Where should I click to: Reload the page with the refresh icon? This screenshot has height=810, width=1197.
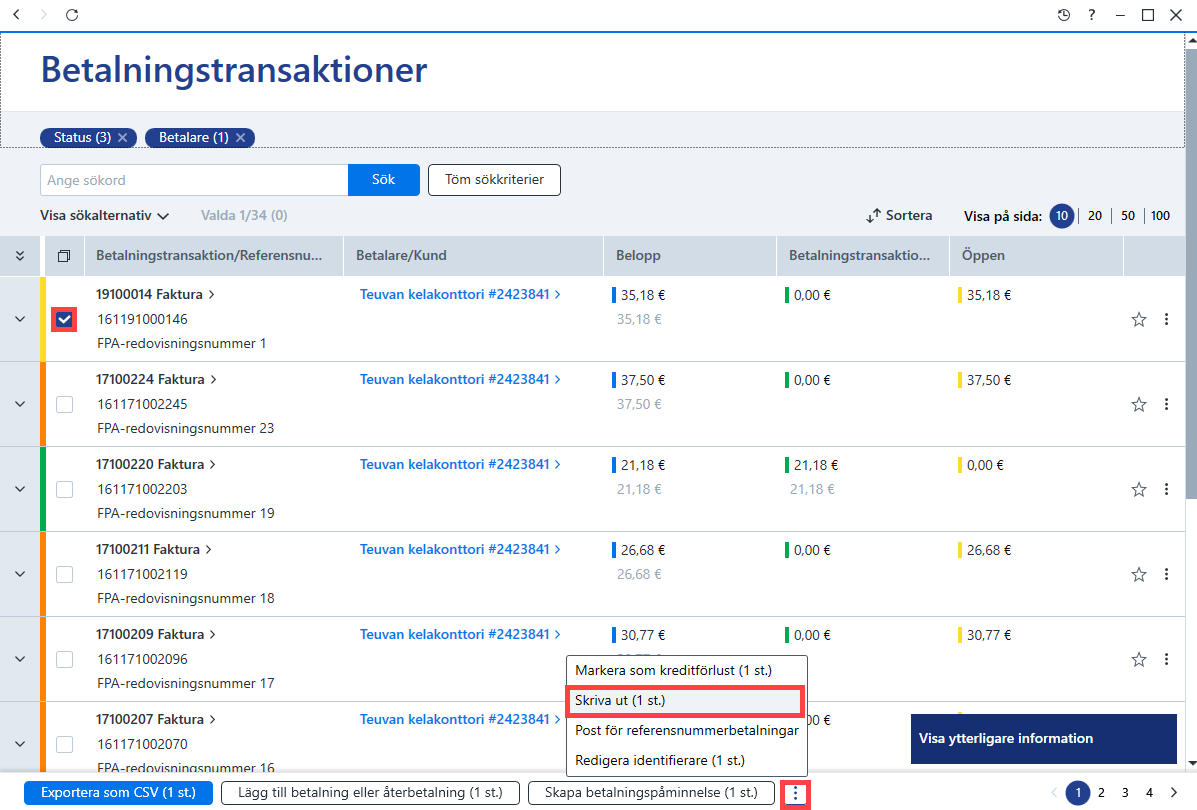[x=72, y=15]
